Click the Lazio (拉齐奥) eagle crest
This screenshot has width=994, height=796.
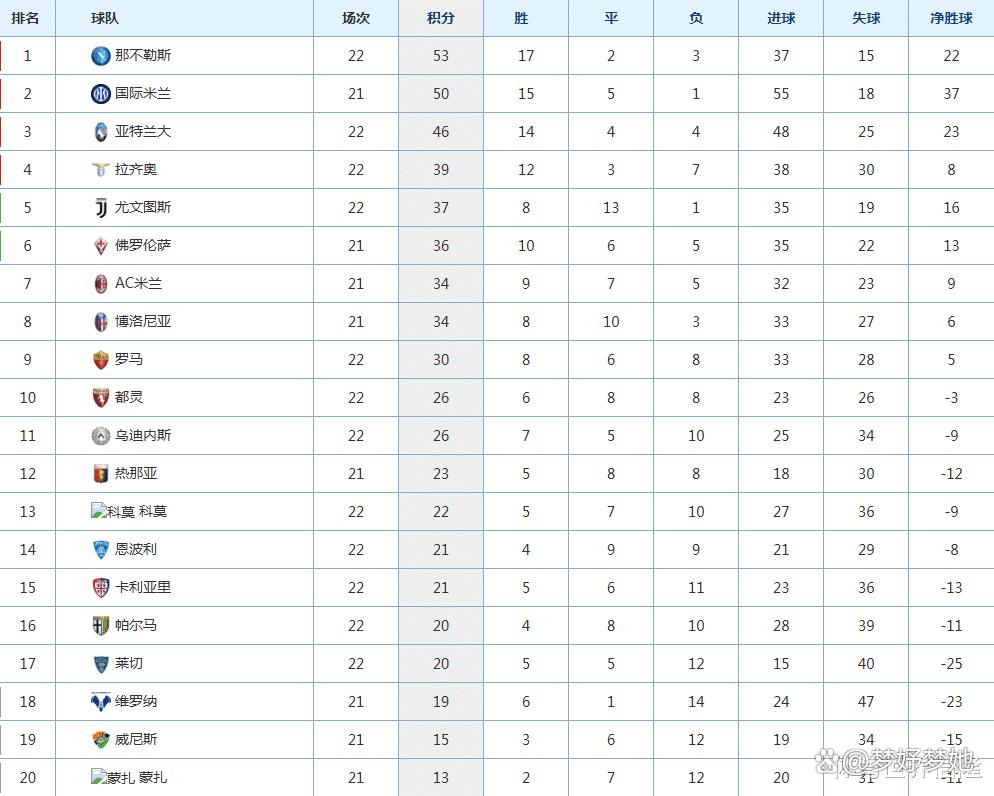pos(101,170)
